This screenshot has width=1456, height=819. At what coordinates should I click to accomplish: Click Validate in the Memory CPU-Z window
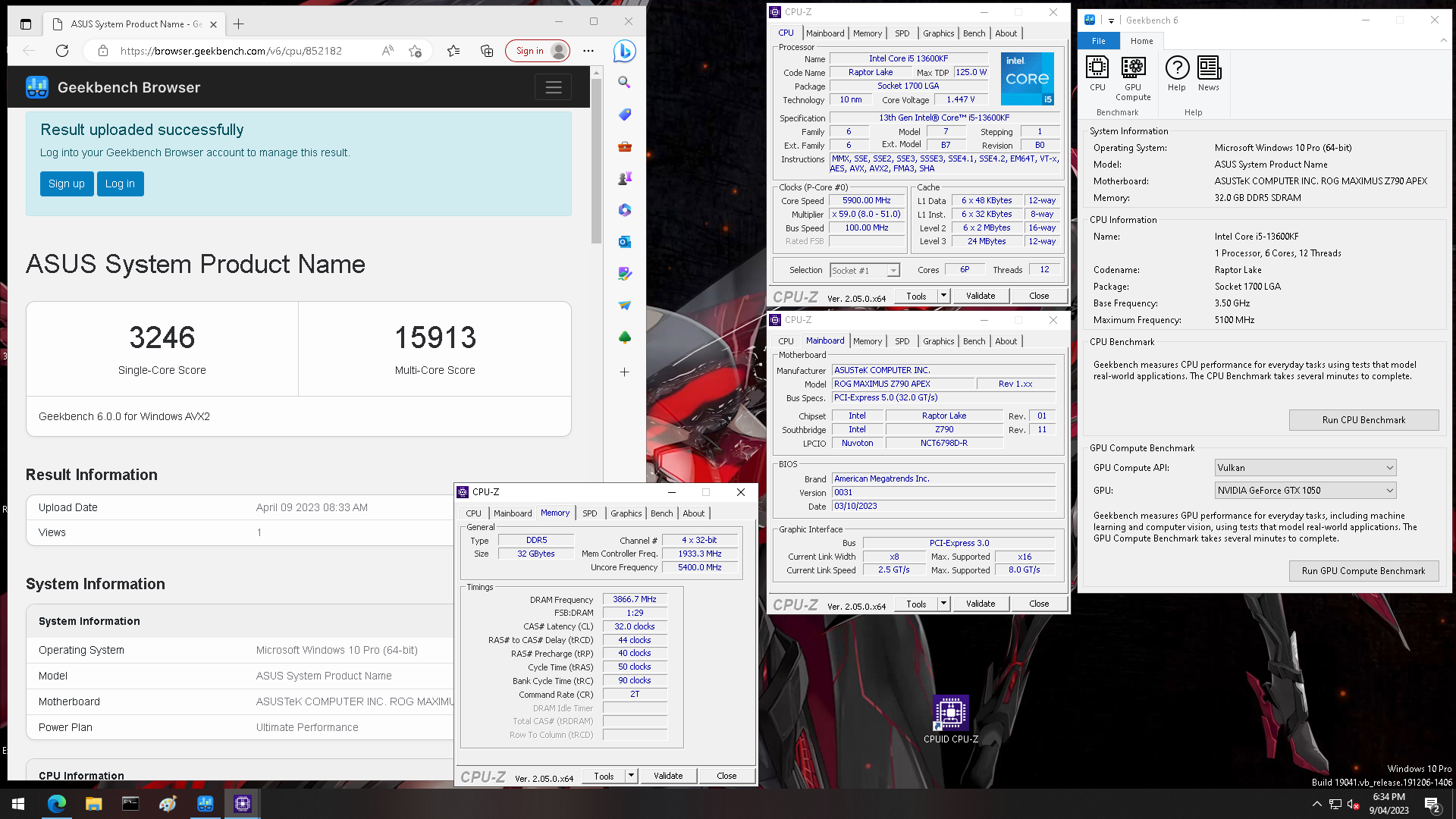(x=668, y=776)
